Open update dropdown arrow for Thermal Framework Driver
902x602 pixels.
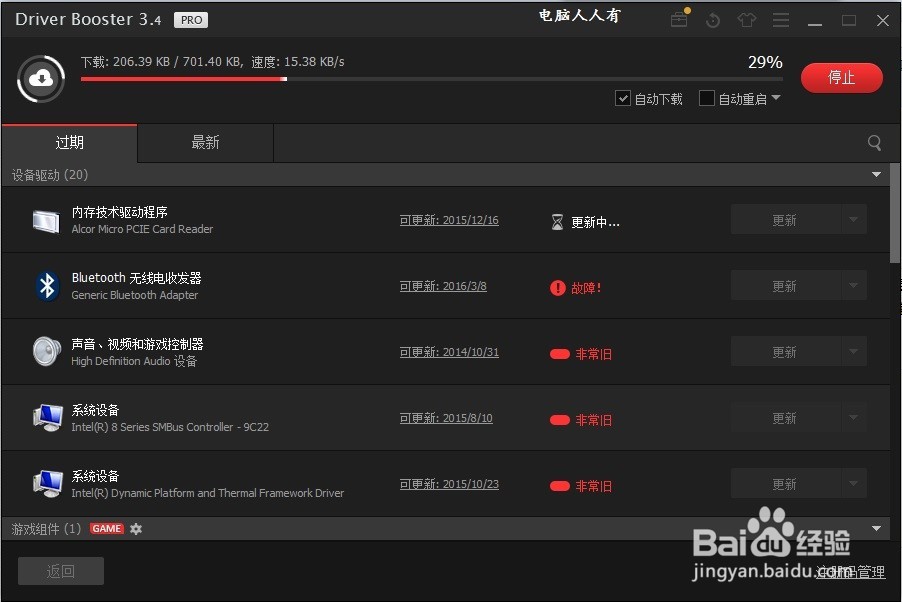[854, 483]
